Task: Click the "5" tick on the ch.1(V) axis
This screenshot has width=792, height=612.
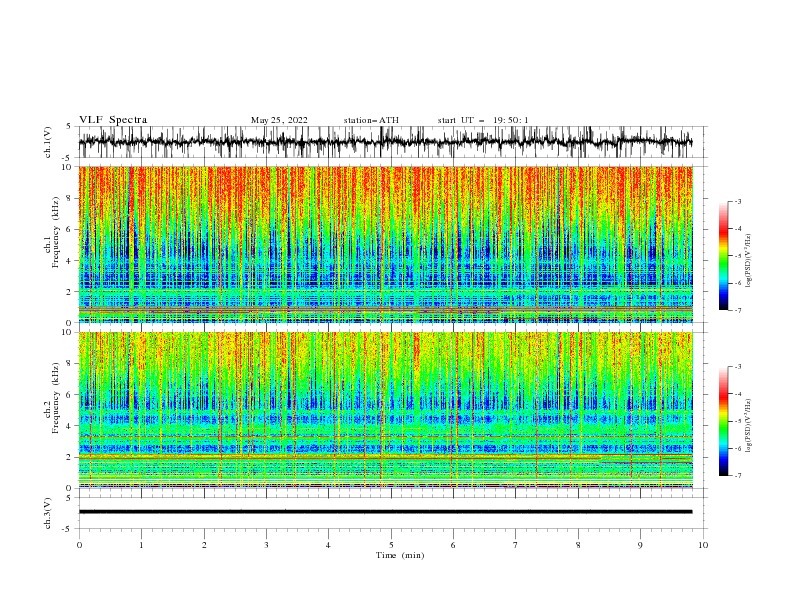Action: point(70,127)
